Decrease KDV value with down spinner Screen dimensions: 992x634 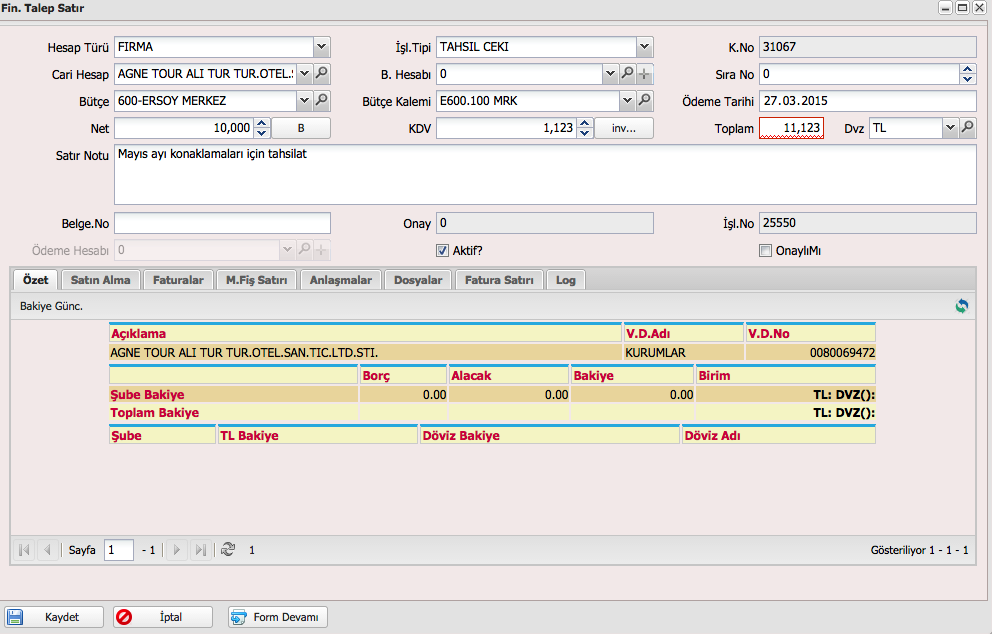click(x=585, y=133)
